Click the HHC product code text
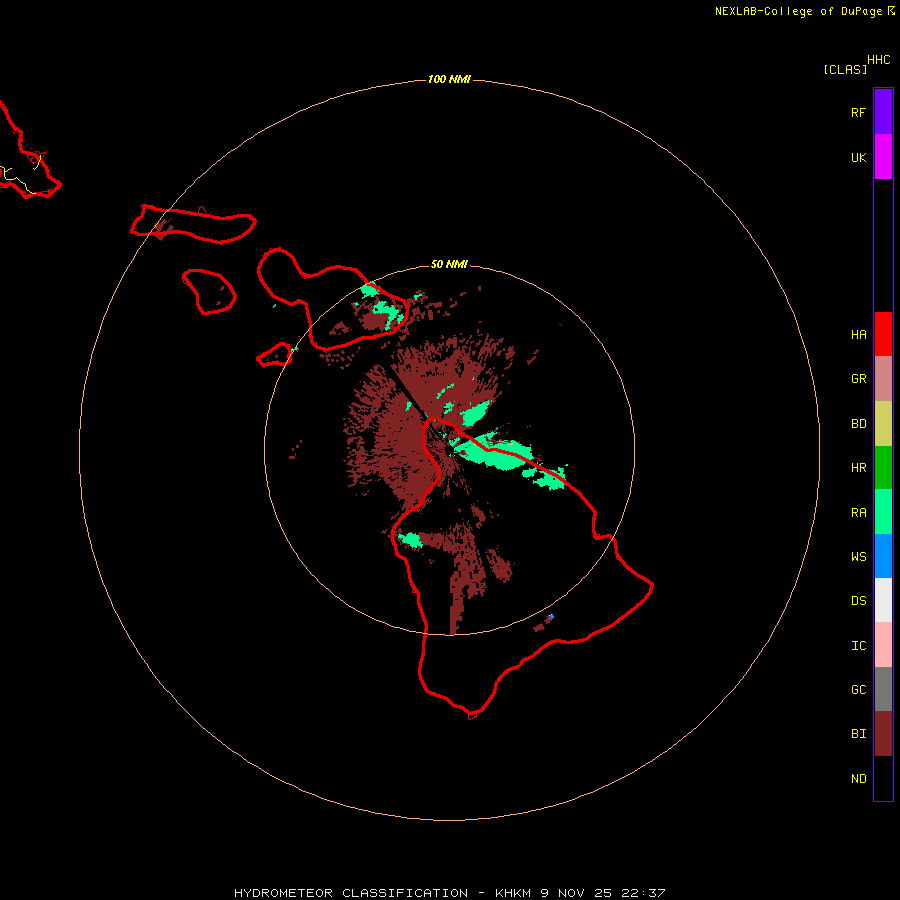900x900 pixels. coord(878,60)
